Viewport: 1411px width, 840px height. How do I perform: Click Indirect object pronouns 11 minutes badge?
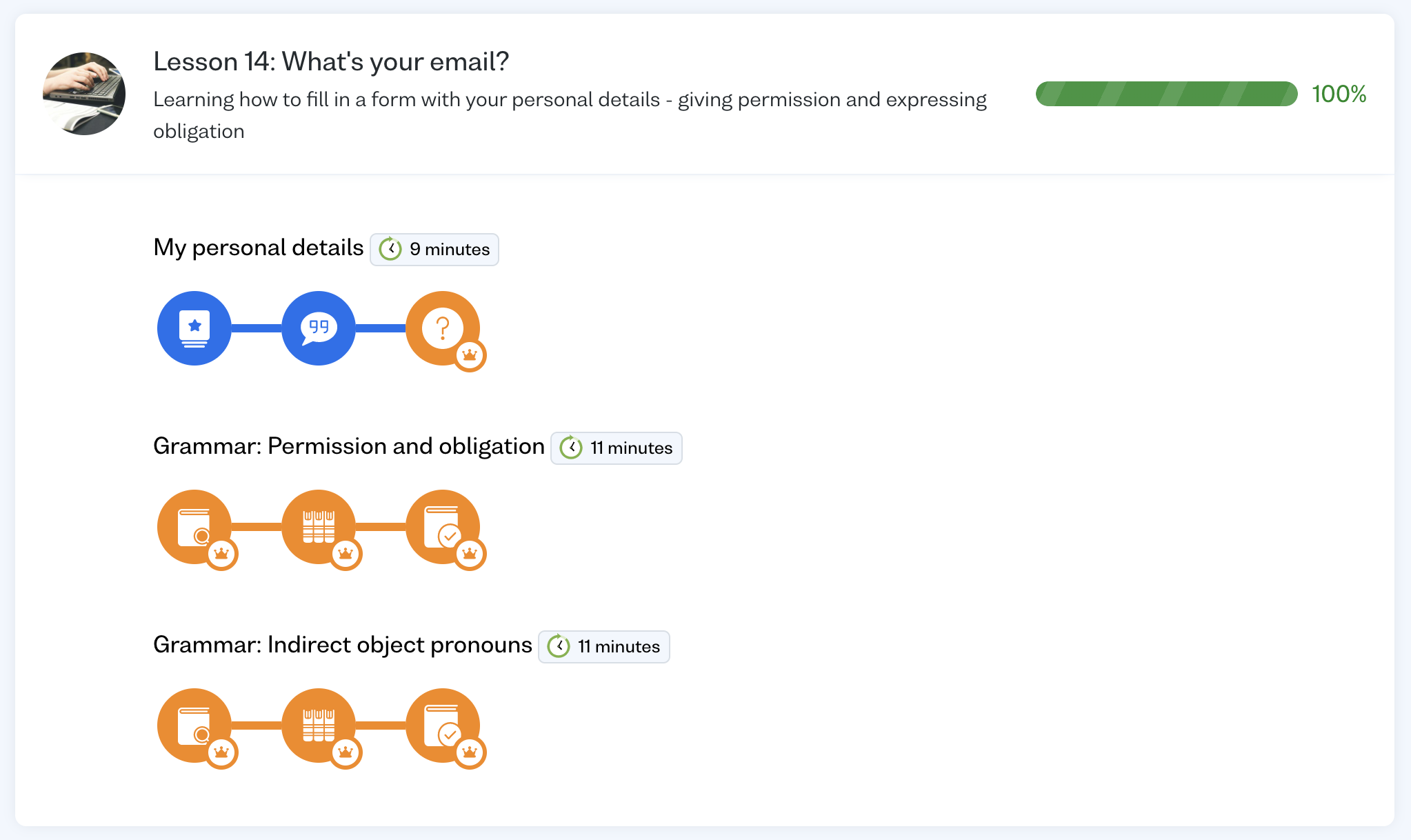(604, 647)
